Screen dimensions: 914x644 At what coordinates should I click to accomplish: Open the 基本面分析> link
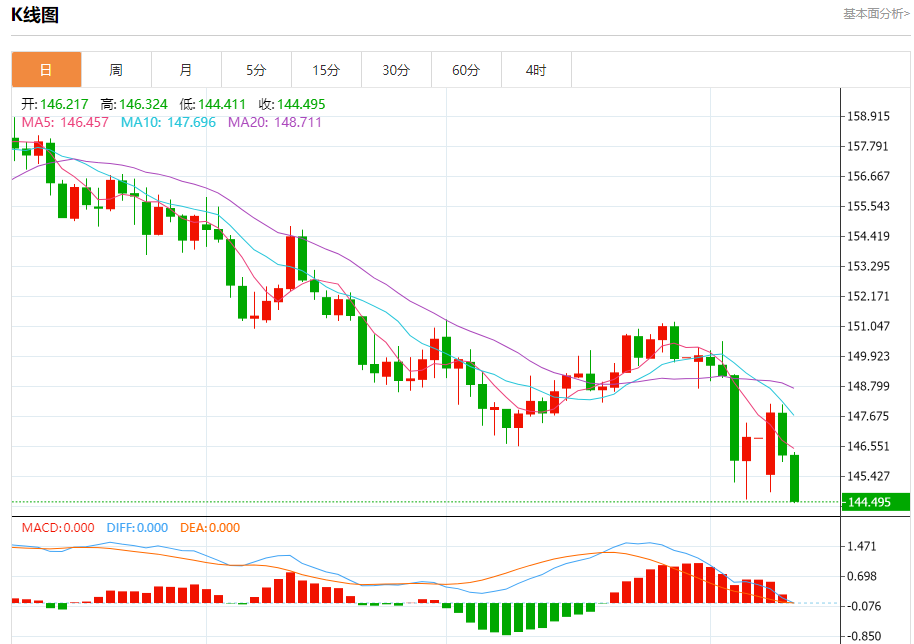[x=876, y=13]
